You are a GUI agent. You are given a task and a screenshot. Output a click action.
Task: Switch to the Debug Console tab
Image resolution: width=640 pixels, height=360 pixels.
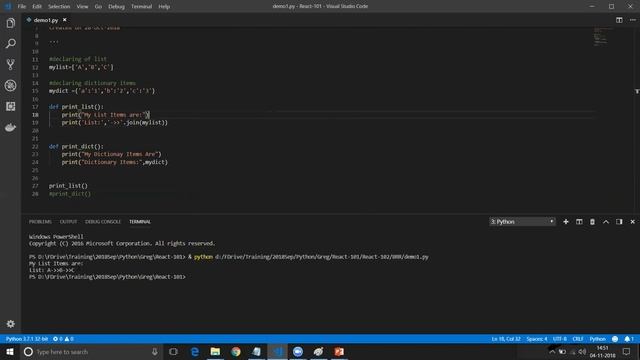coord(103,222)
